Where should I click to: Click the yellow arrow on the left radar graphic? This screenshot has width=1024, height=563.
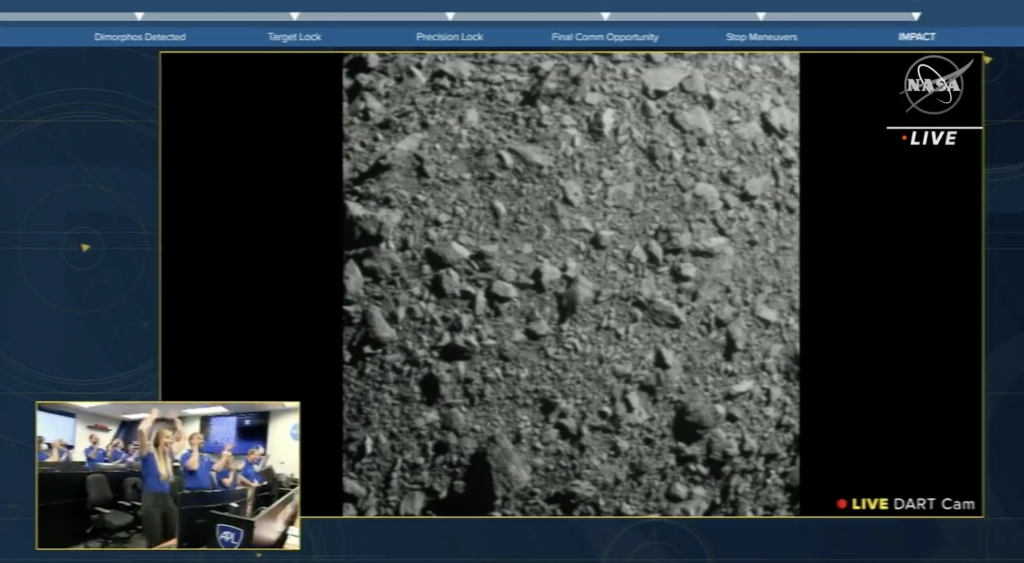(x=85, y=248)
